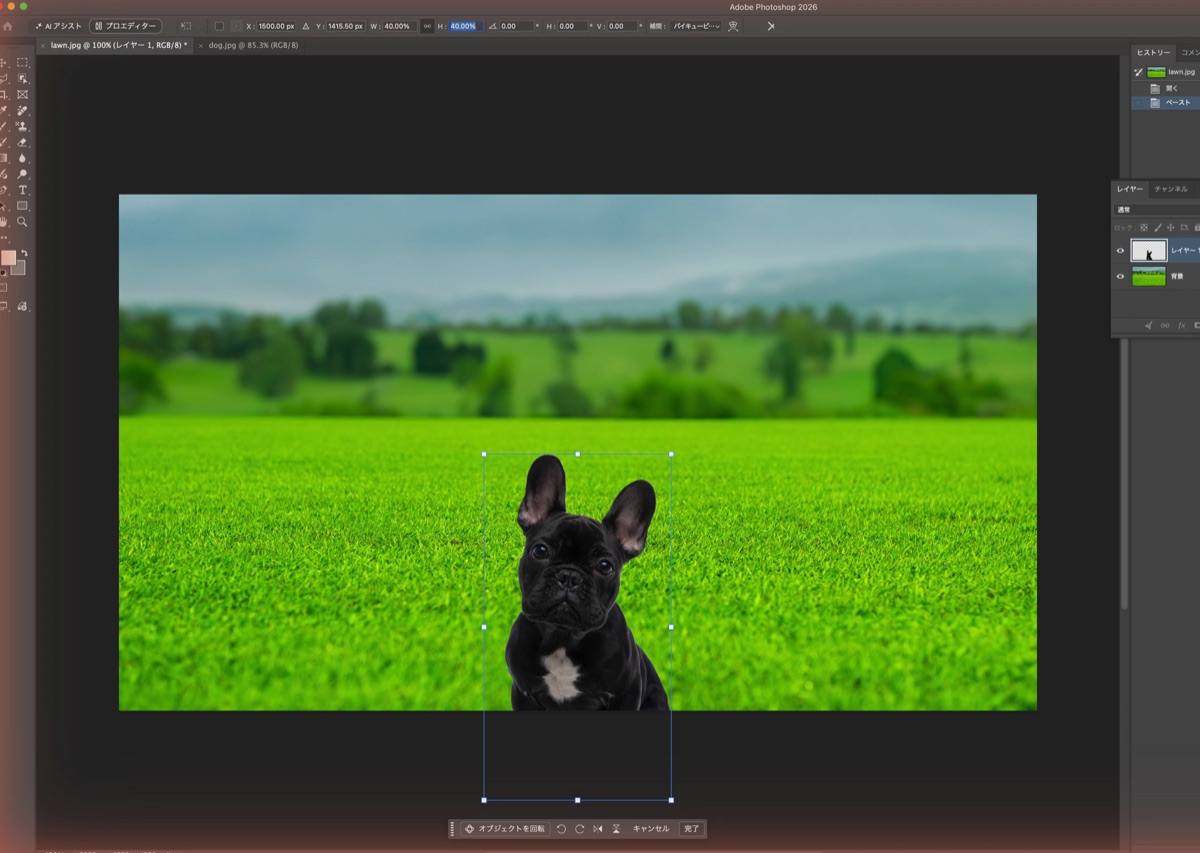Flip vertically from the contextual taskbar
The image size is (1200, 853).
tap(616, 829)
